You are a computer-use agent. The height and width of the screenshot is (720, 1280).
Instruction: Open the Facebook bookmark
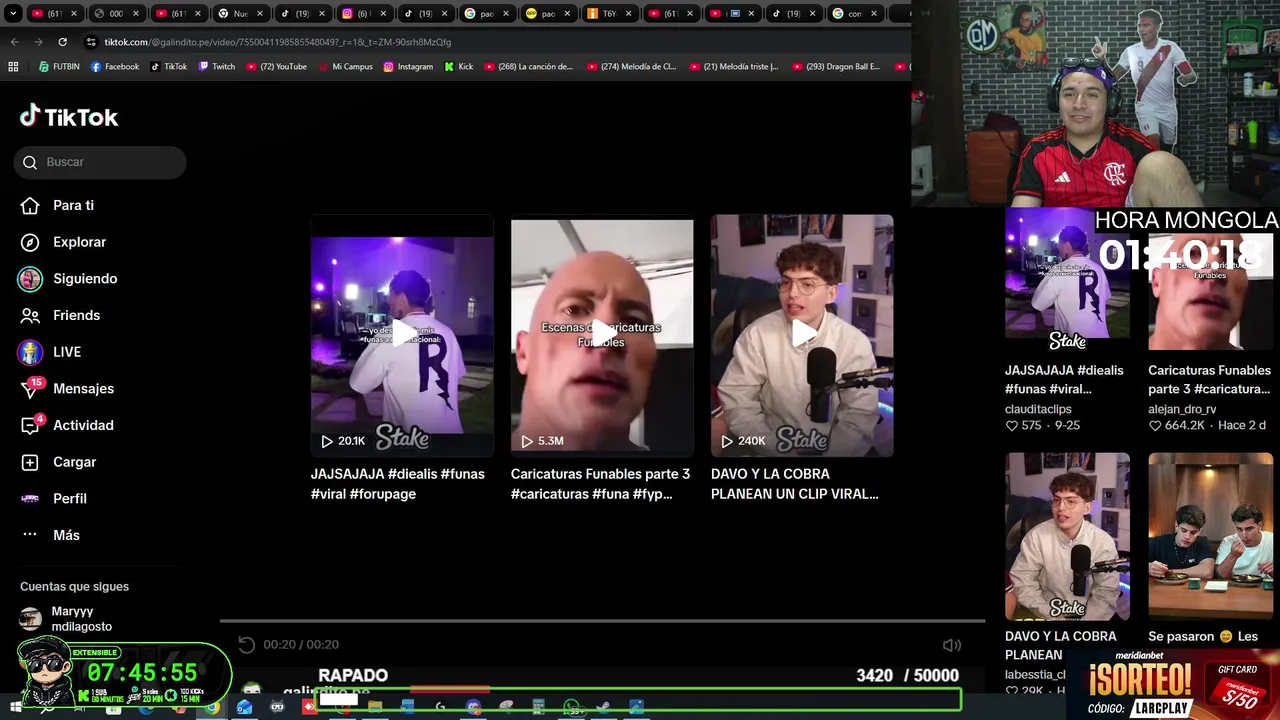coord(115,67)
